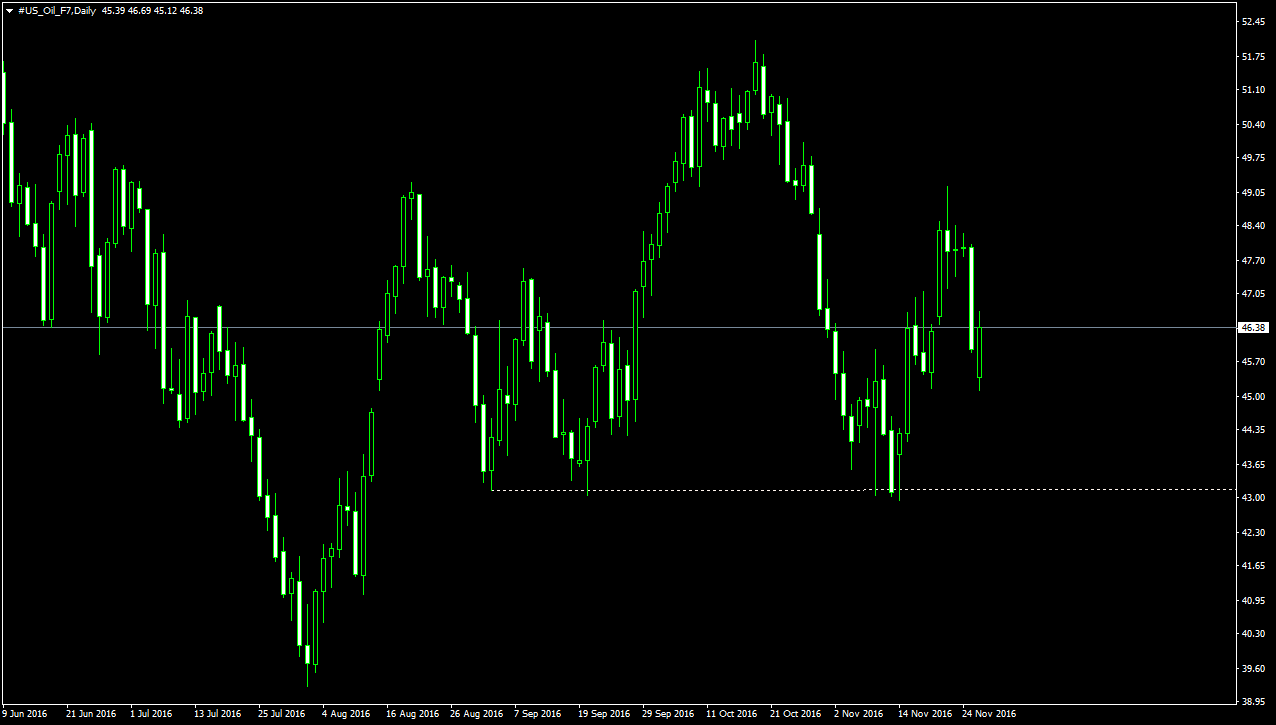Image resolution: width=1276 pixels, height=725 pixels.
Task: Click price scale label 40.95
Action: click(1253, 601)
